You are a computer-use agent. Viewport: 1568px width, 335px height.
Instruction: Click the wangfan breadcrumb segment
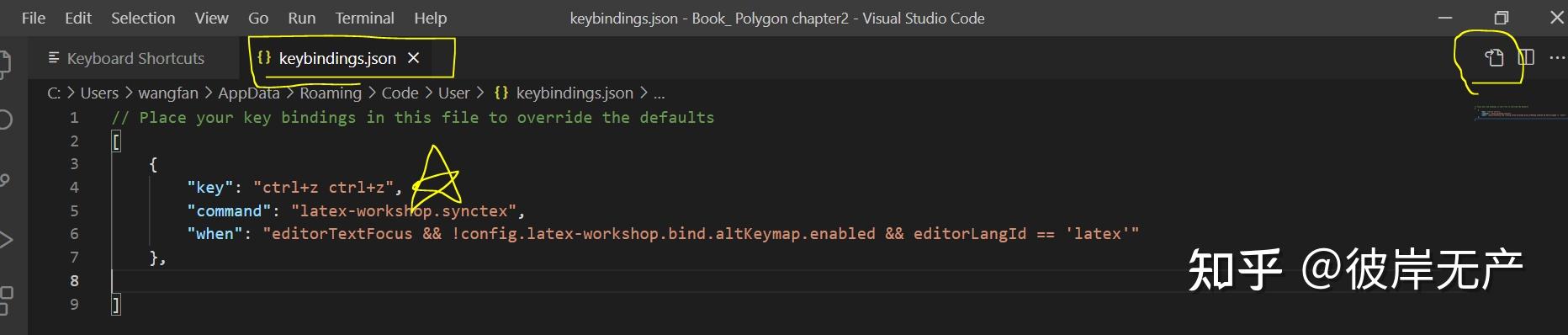tap(168, 93)
